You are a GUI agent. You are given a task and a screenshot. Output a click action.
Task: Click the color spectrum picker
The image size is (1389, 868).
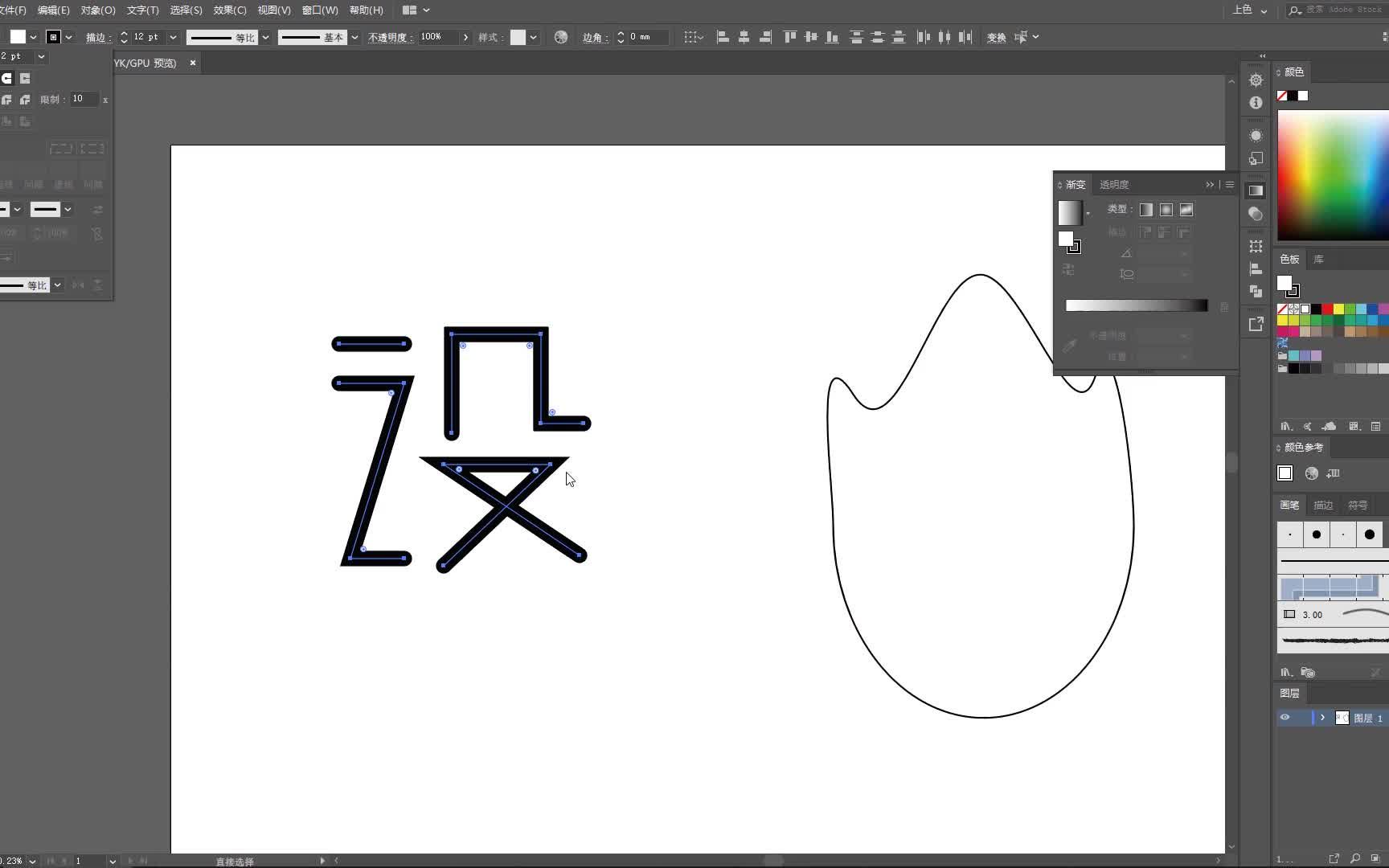coord(1333,174)
